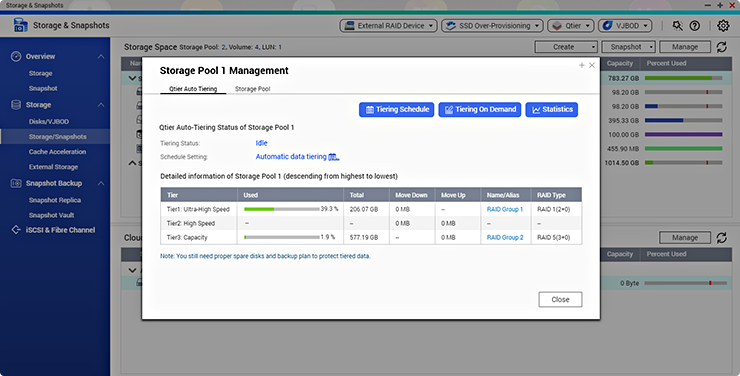Open the Snapshot dropdown button
740x376 pixels.
tap(629, 47)
